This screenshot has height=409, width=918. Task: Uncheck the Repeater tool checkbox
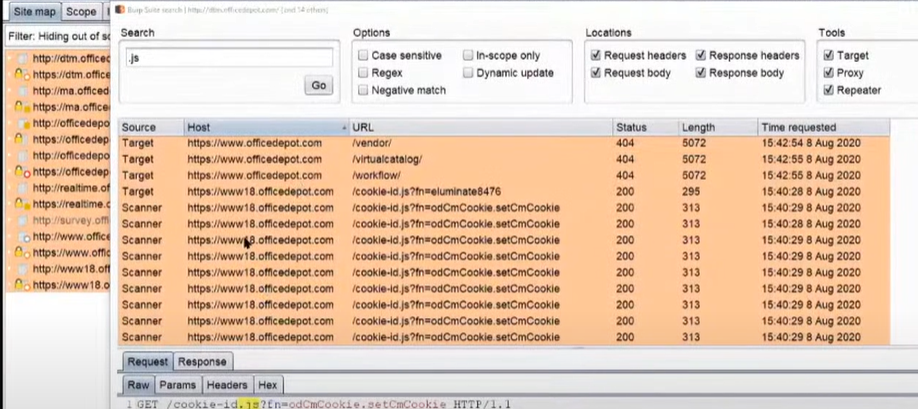tap(828, 91)
